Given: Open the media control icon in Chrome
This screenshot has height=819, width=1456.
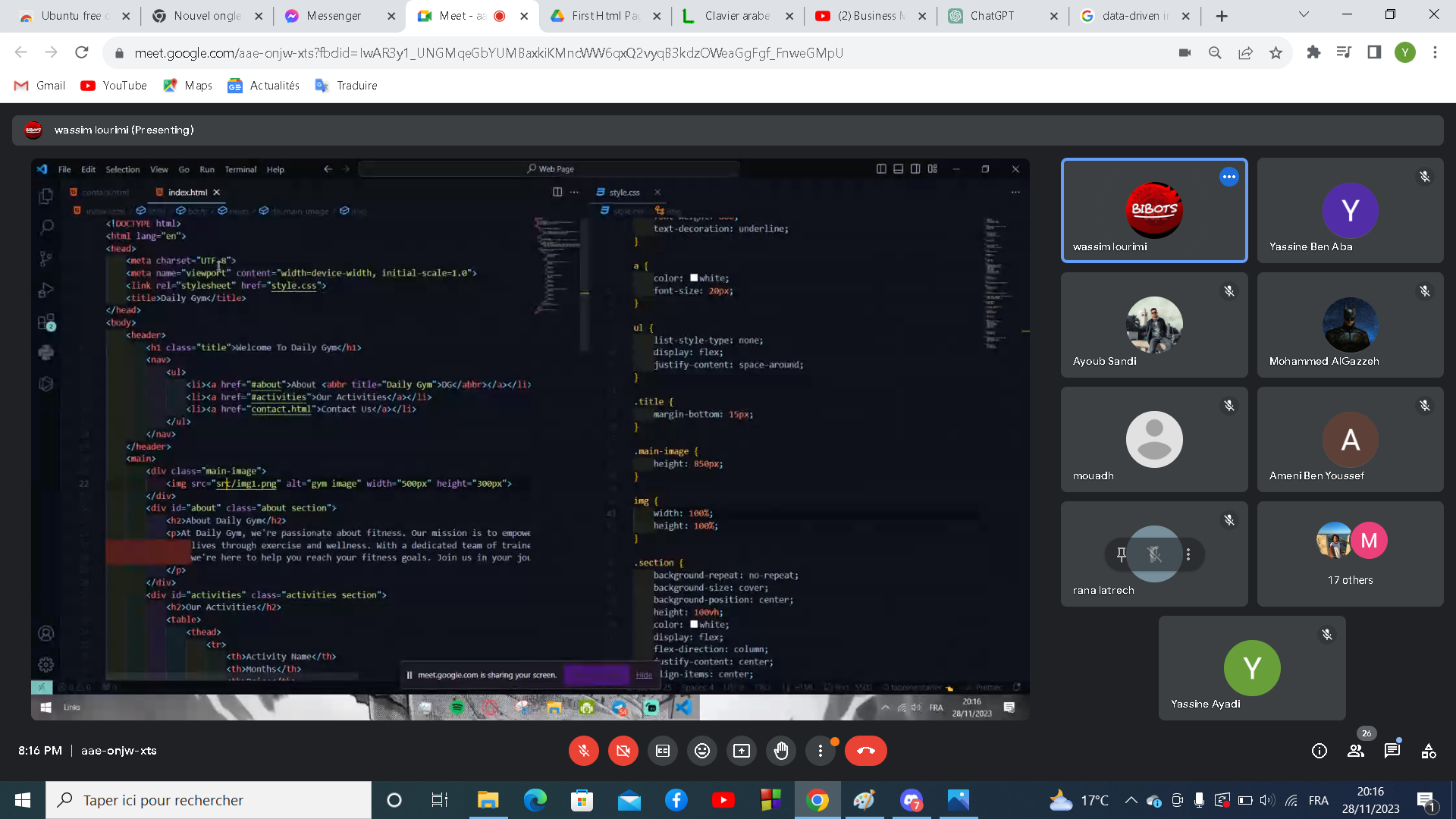Looking at the screenshot, I should 1344,52.
